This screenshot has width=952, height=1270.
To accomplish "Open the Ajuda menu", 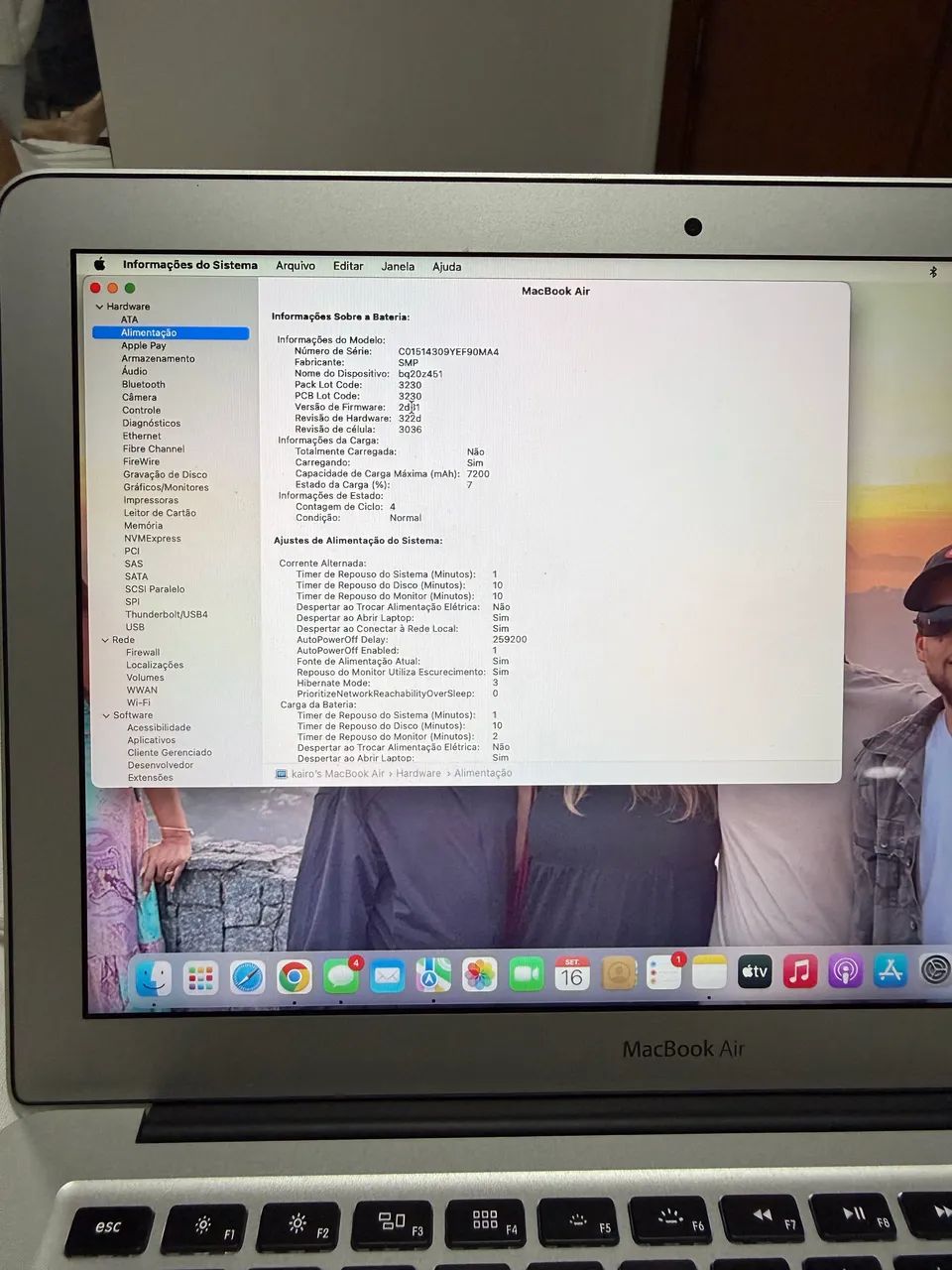I will tap(447, 267).
